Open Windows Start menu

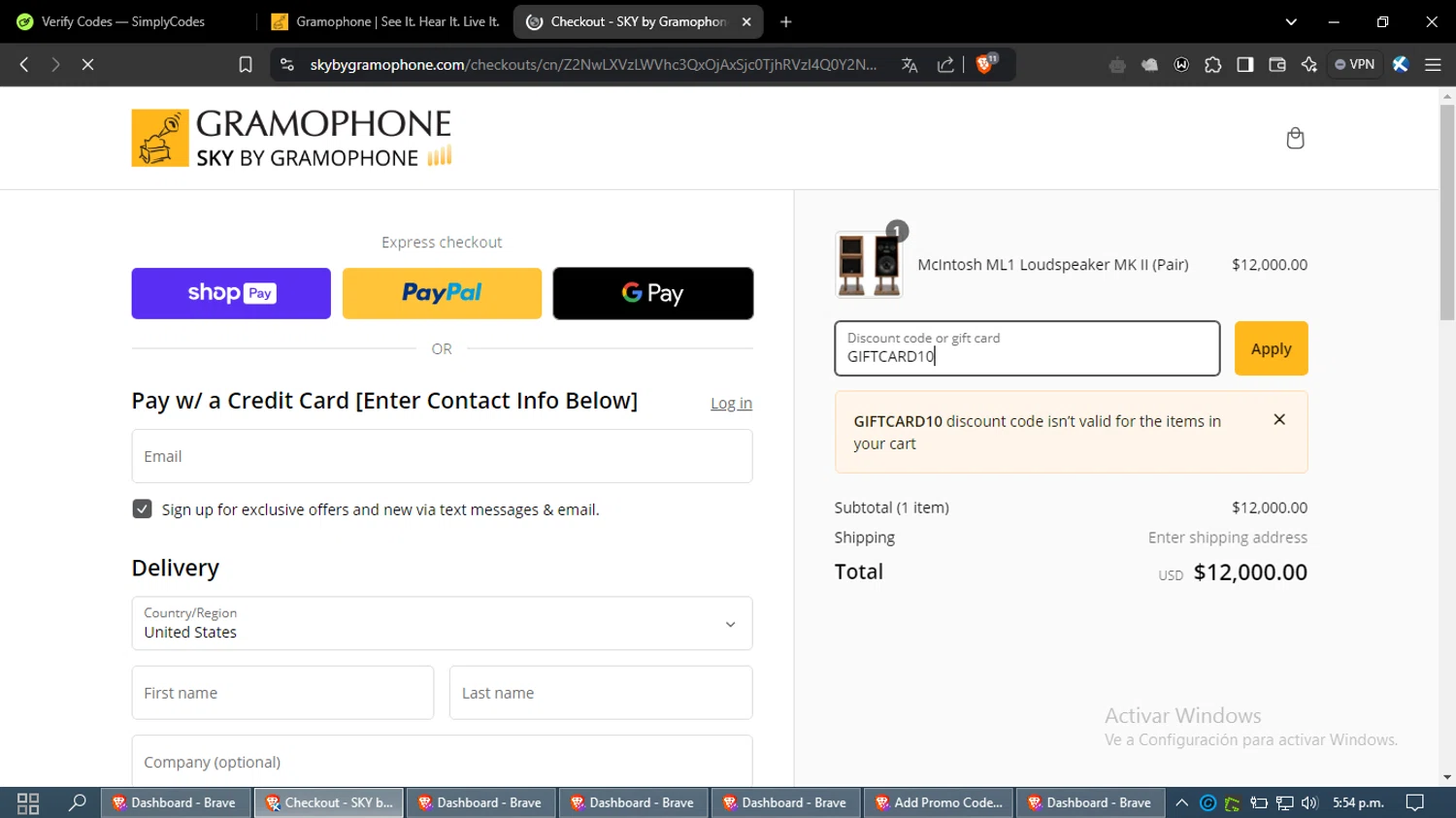point(28,802)
